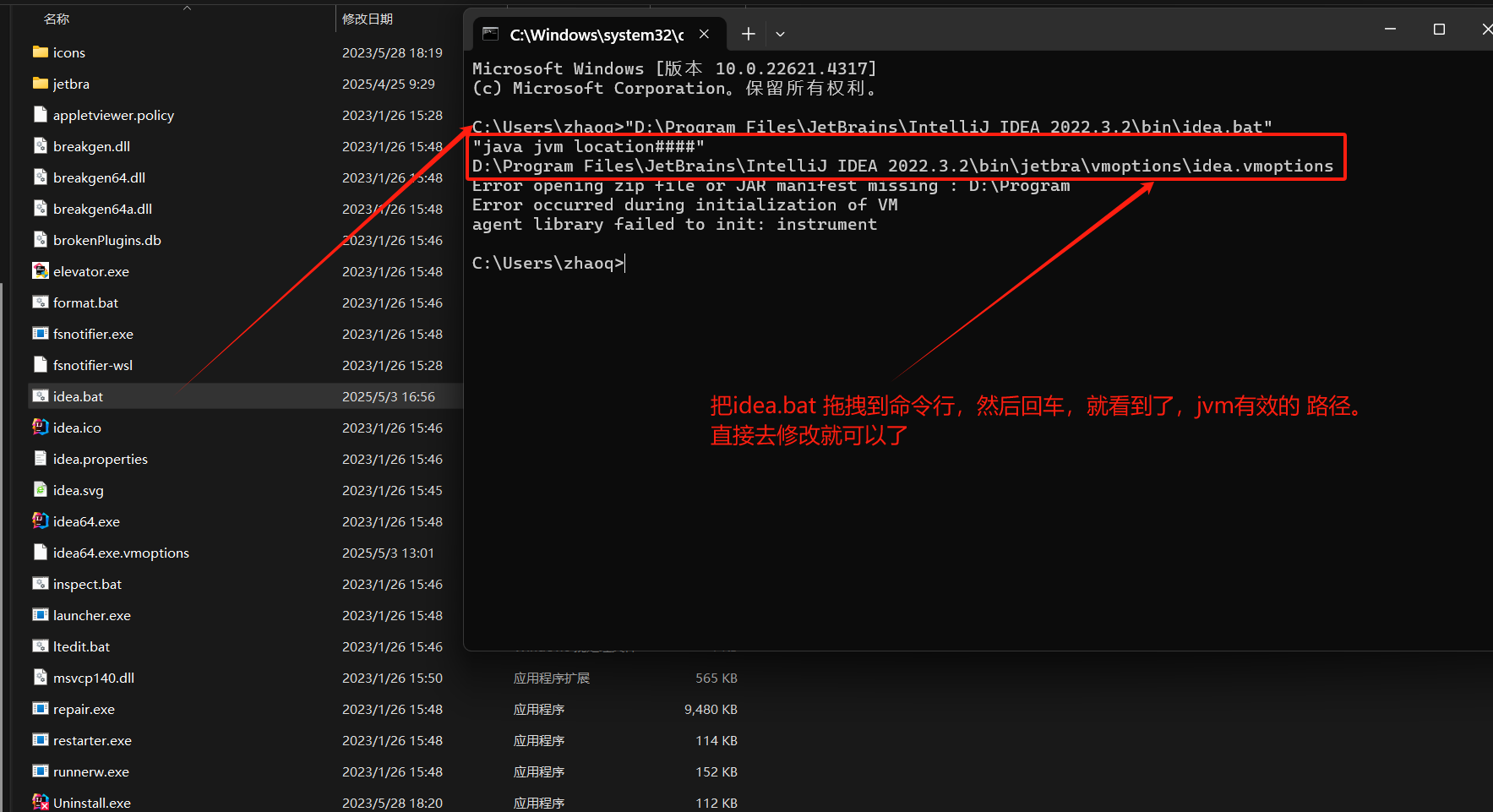Click 应用程序扩展 type of msvcp140.dll
The width and height of the screenshot is (1493, 812).
[552, 678]
